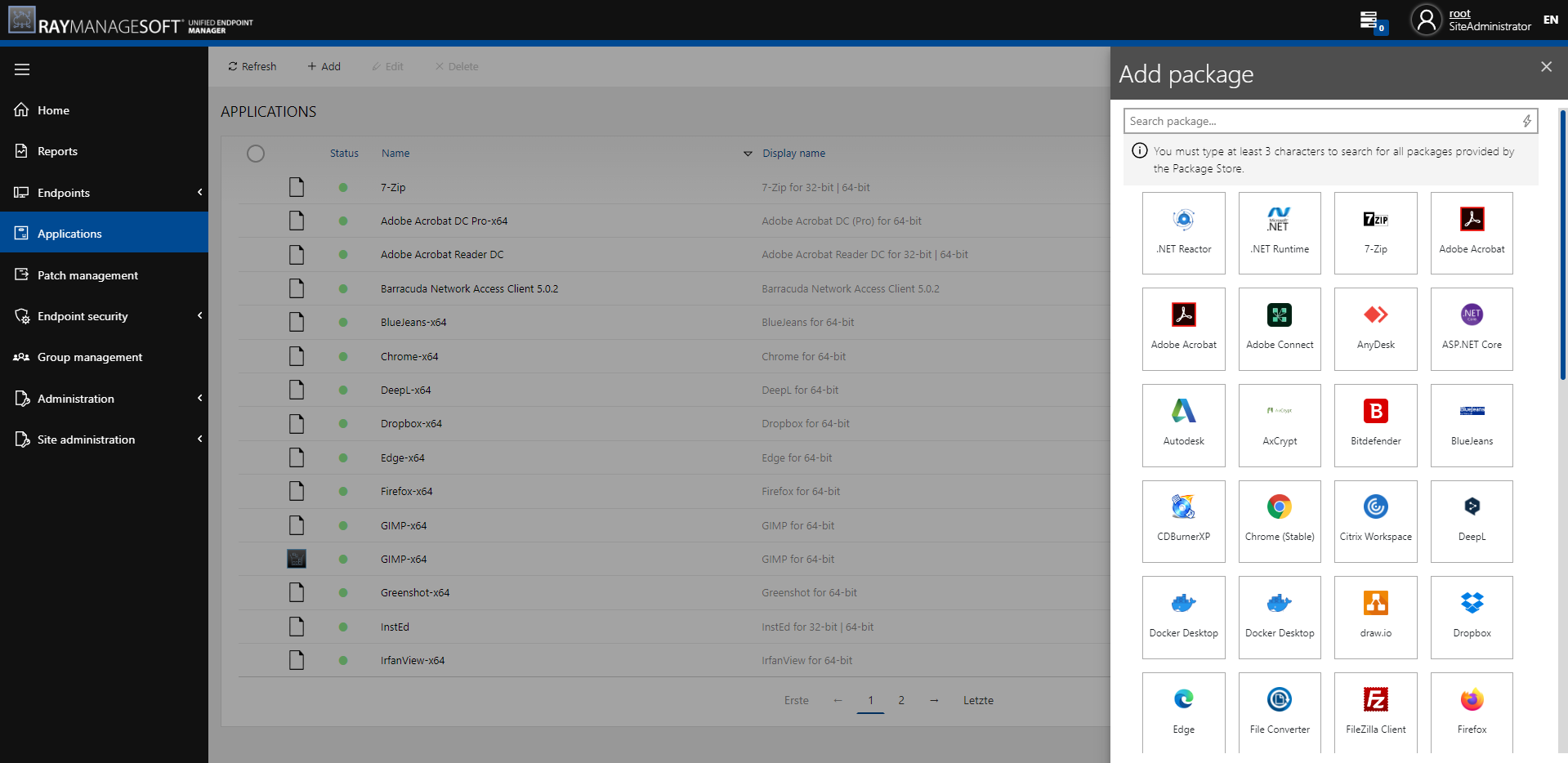Open the root username link

tap(1459, 13)
